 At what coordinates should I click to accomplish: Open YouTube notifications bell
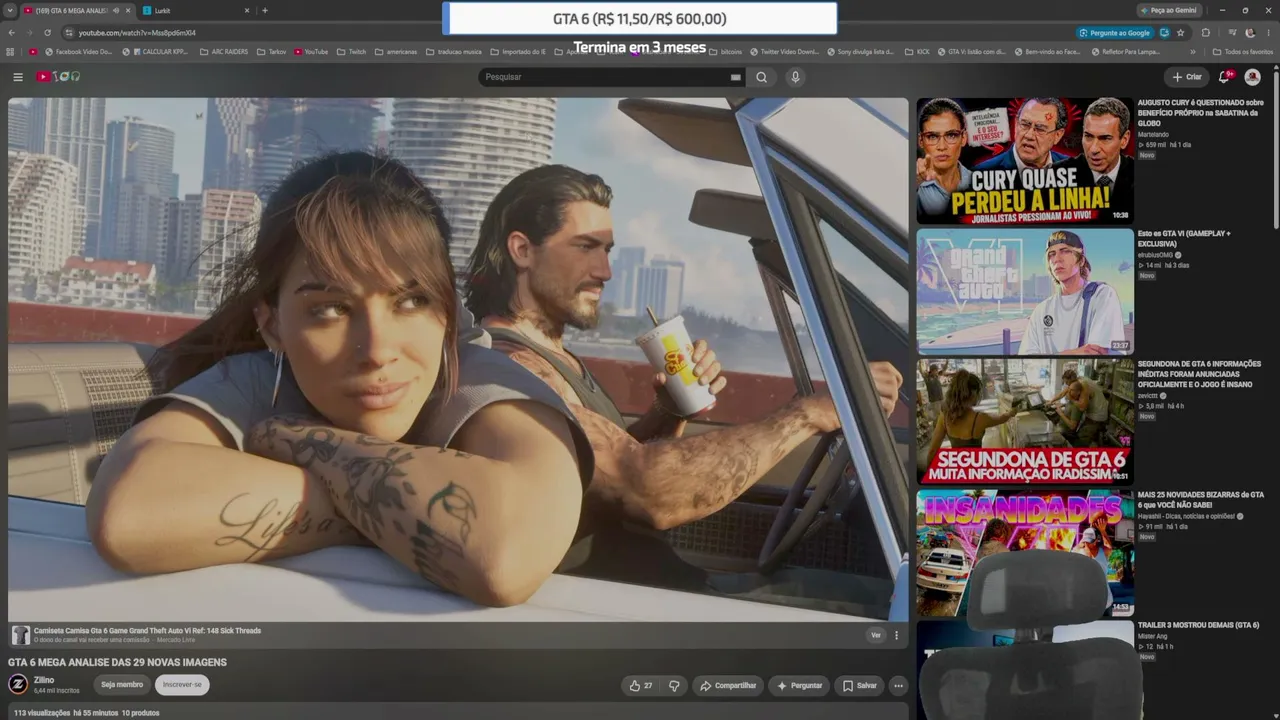1224,77
